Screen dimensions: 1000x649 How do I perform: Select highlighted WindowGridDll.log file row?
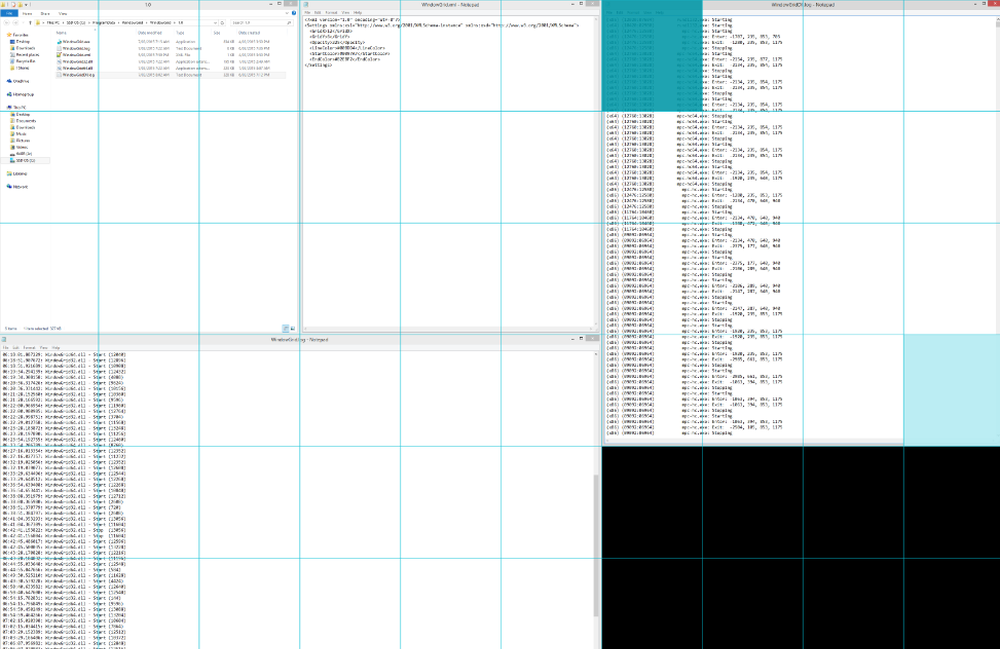pos(171,75)
